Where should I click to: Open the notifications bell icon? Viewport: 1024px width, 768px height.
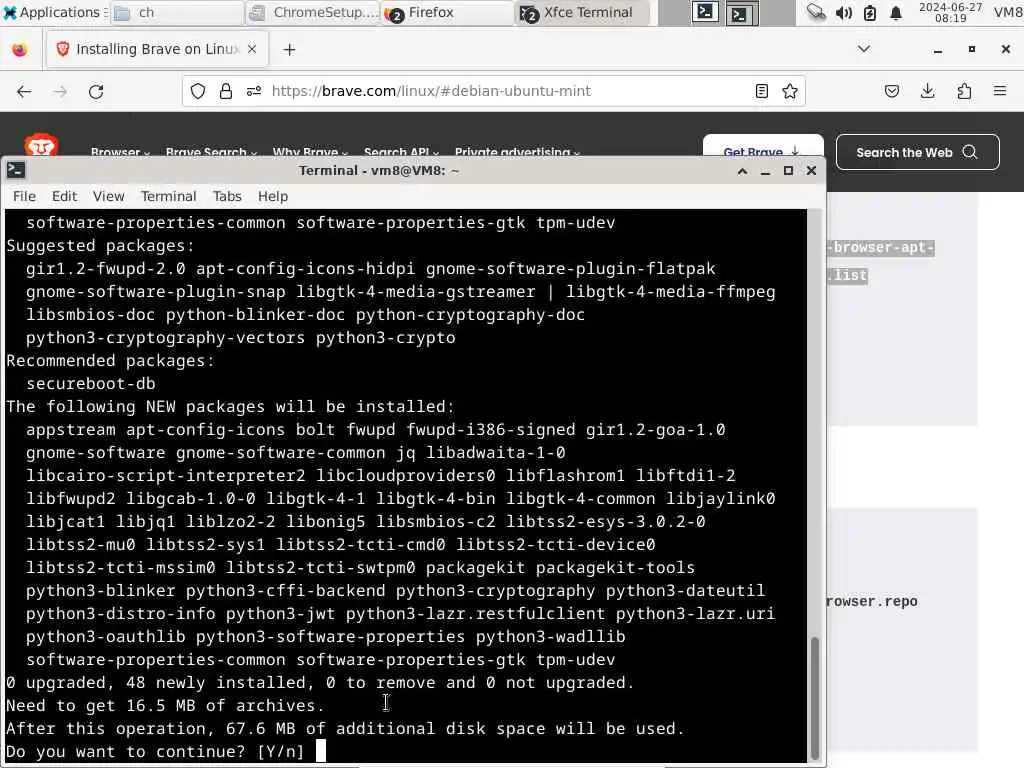[x=896, y=12]
